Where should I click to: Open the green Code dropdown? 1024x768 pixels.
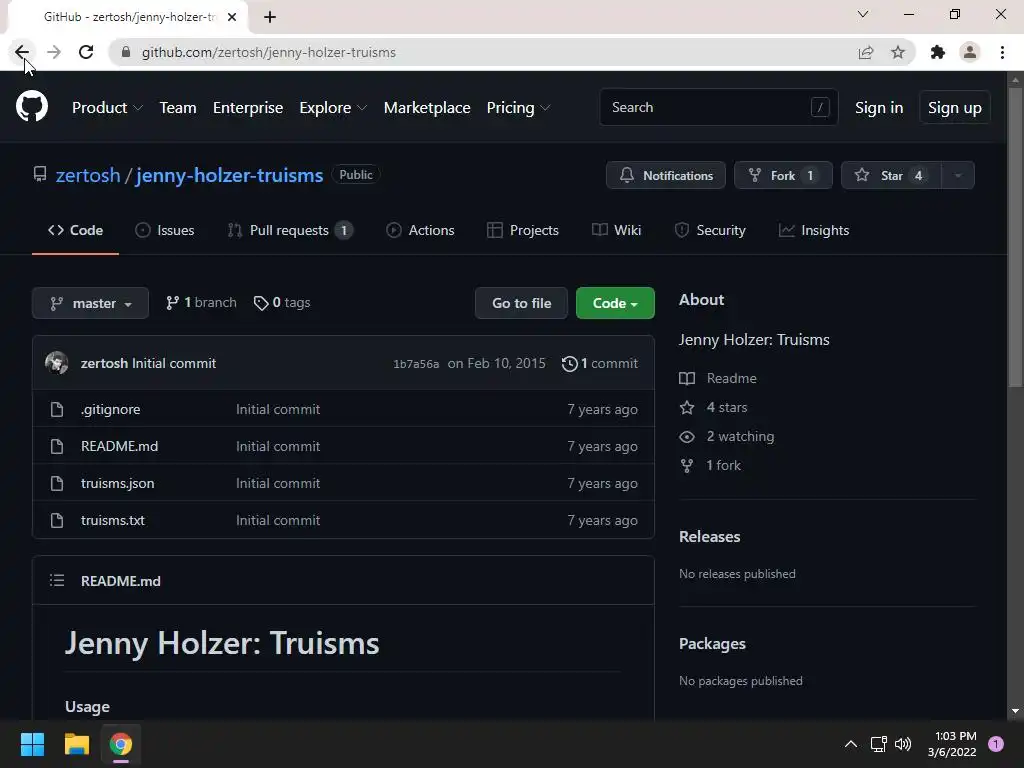[615, 303]
